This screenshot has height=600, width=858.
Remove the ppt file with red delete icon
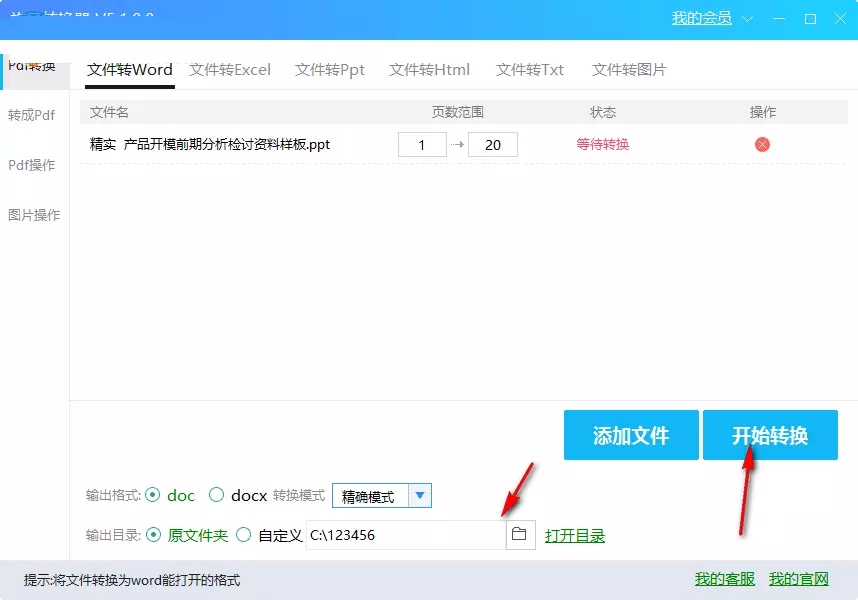761,144
